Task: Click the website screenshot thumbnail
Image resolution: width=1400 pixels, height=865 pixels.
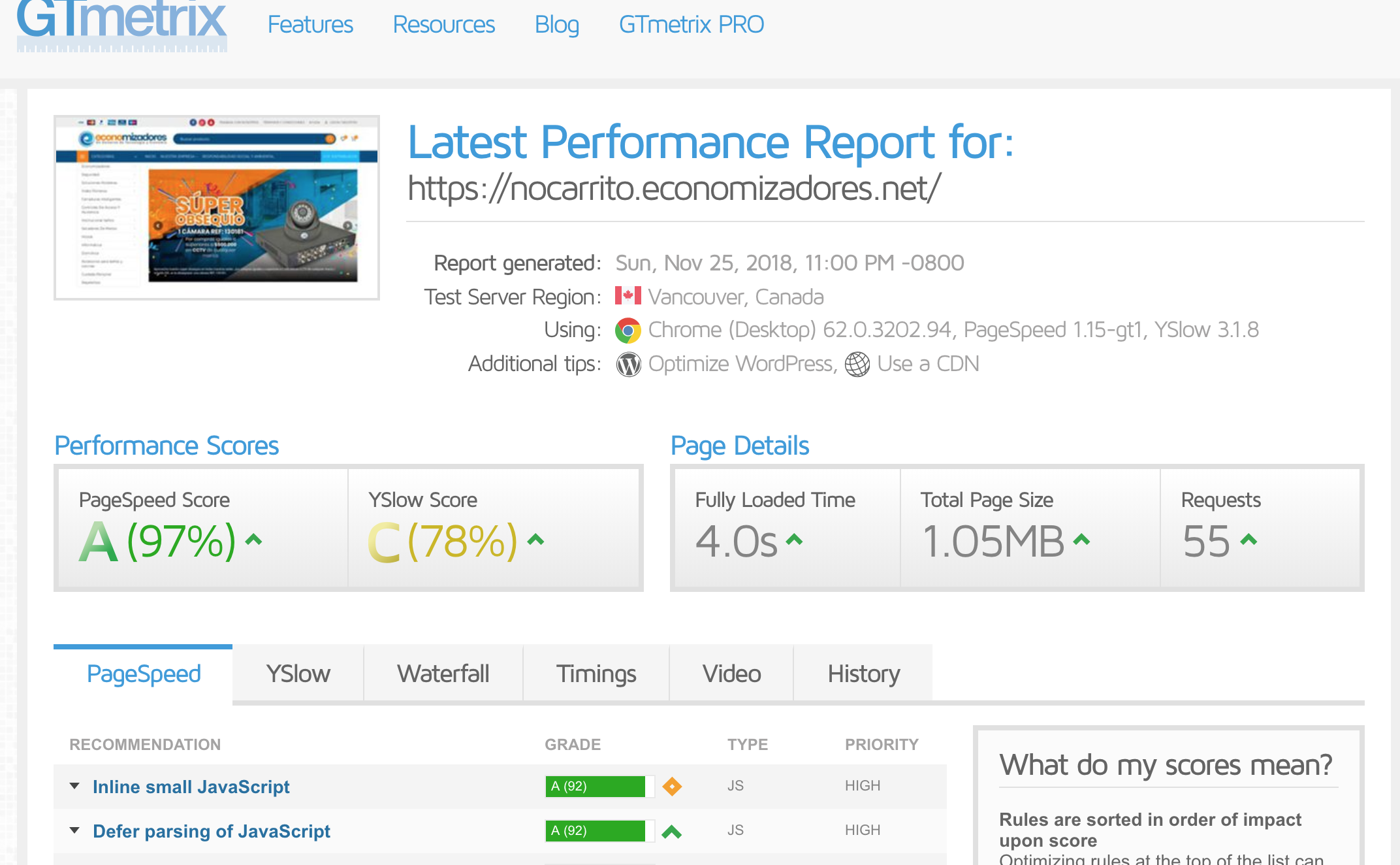Action: (217, 208)
